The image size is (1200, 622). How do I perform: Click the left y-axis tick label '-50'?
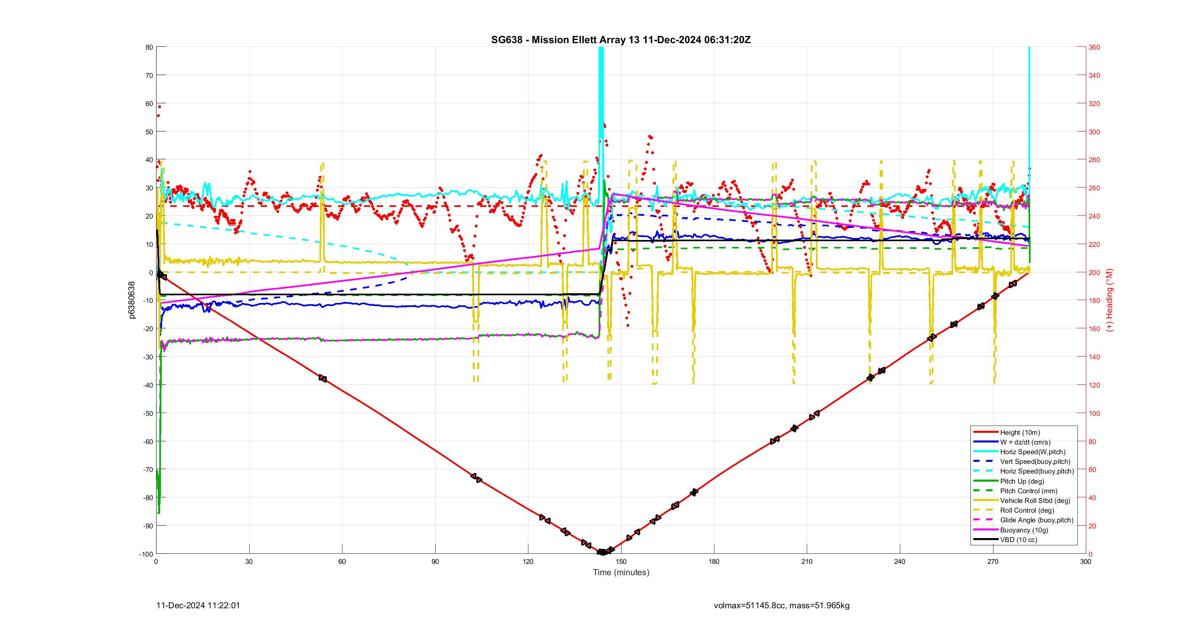pyautogui.click(x=146, y=413)
